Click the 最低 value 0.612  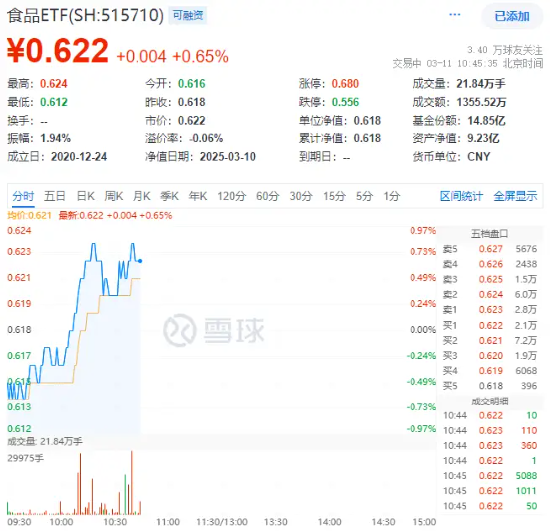click(x=53, y=102)
